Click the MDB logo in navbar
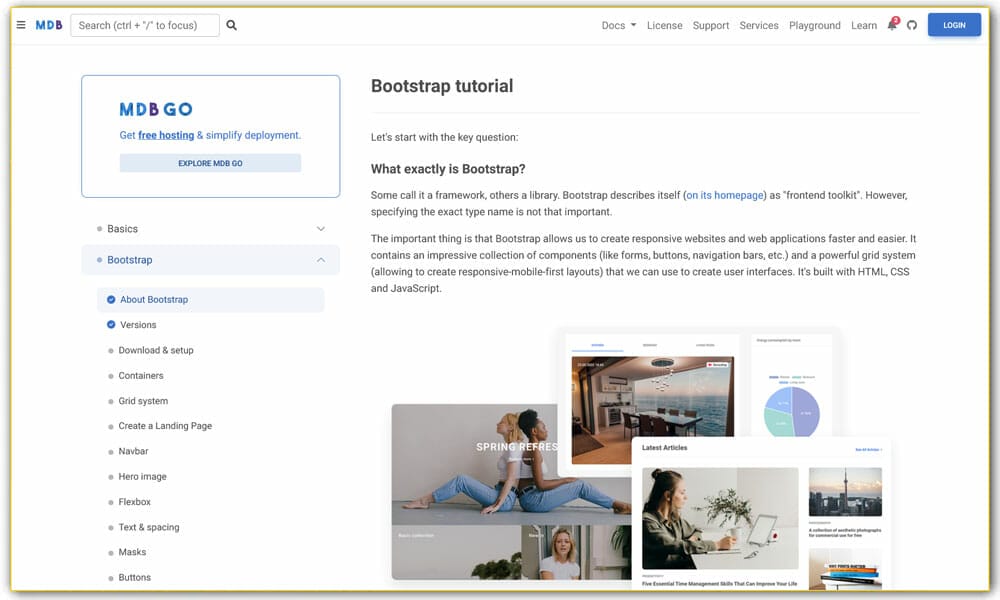 point(49,25)
